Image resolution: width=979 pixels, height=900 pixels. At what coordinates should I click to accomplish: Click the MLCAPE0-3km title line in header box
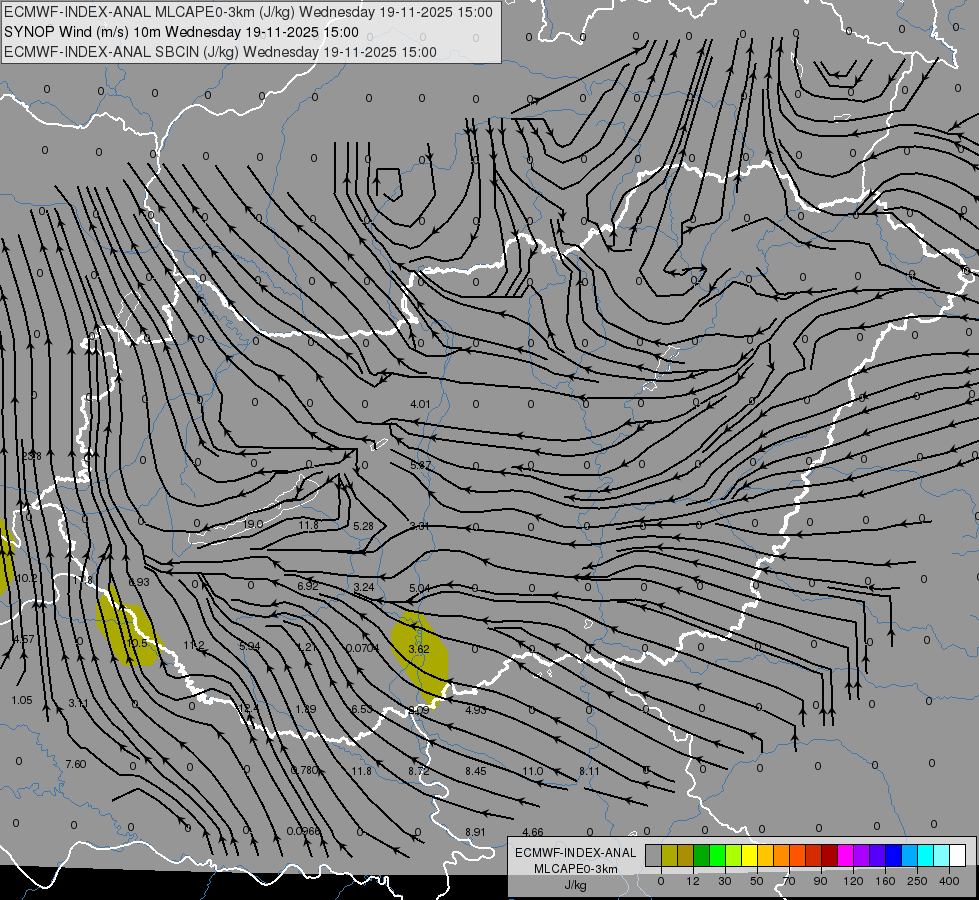point(248,12)
